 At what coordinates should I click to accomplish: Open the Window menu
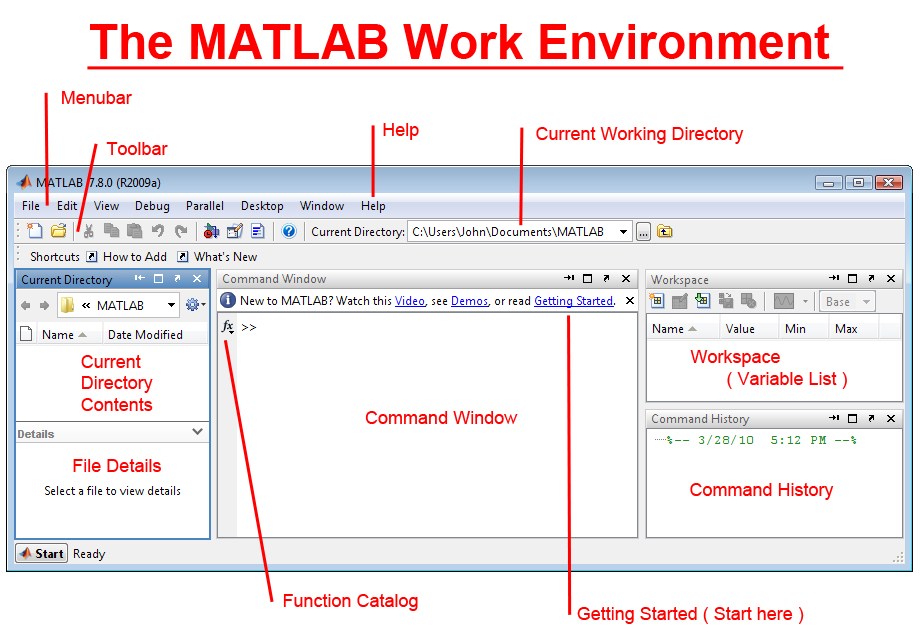(322, 206)
